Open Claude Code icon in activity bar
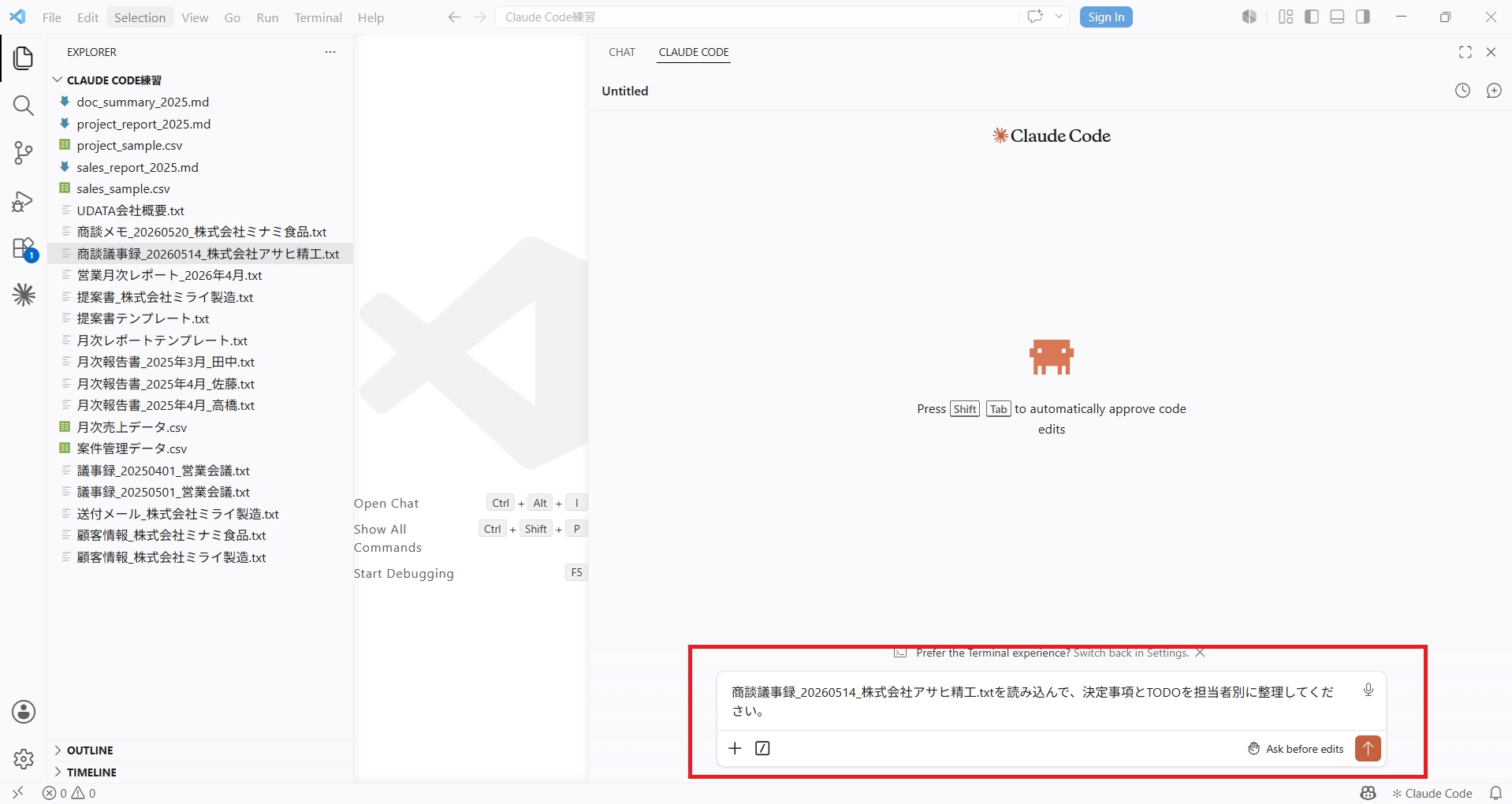Screen dimensions: 1512x804 [x=24, y=295]
